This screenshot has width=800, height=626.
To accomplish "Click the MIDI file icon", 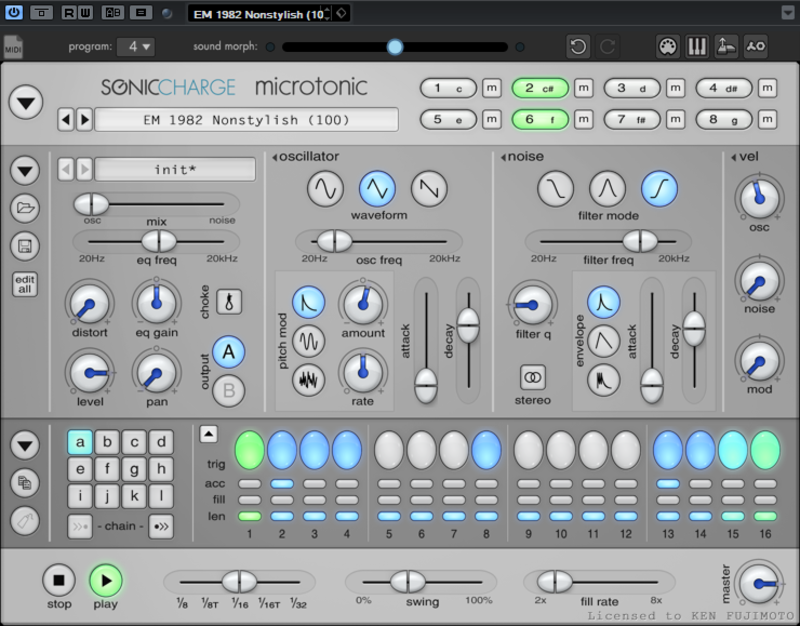I will click(13, 47).
